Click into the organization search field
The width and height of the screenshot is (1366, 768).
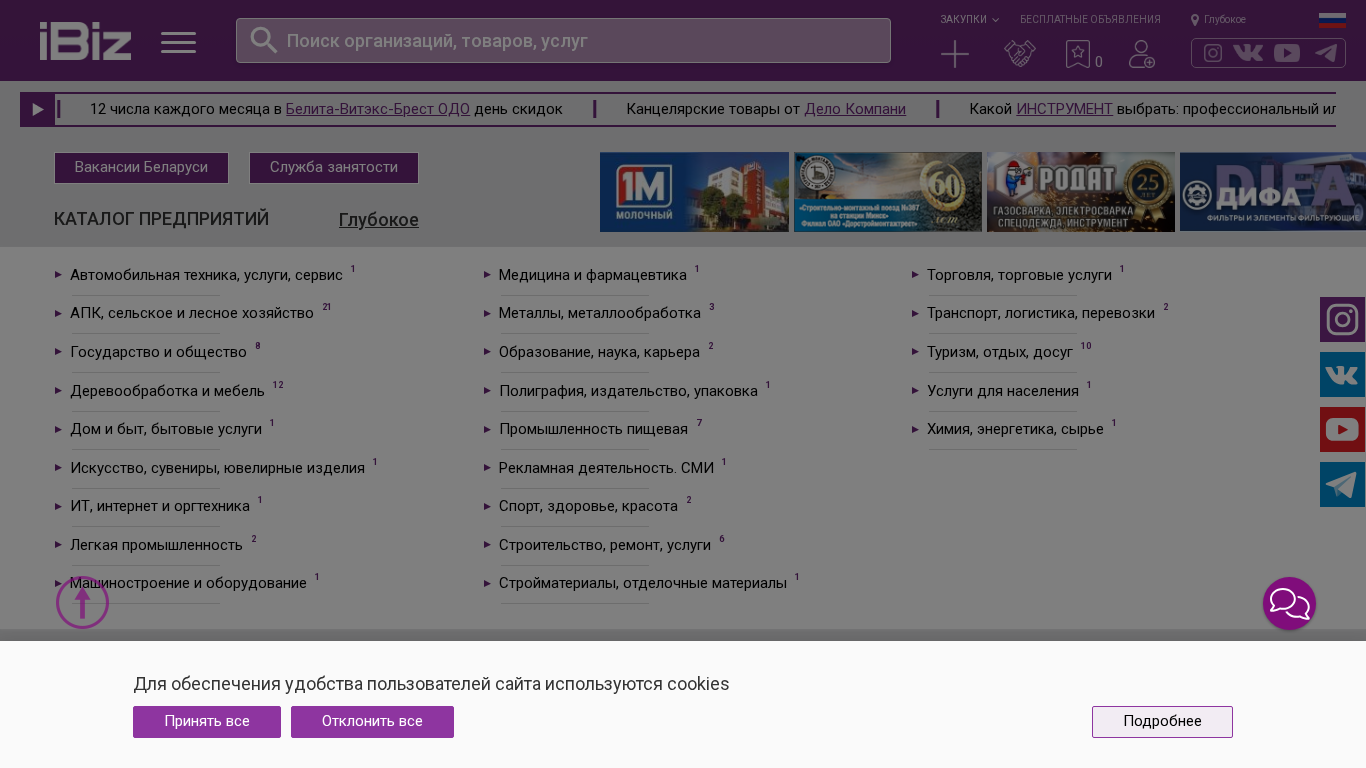coord(563,41)
